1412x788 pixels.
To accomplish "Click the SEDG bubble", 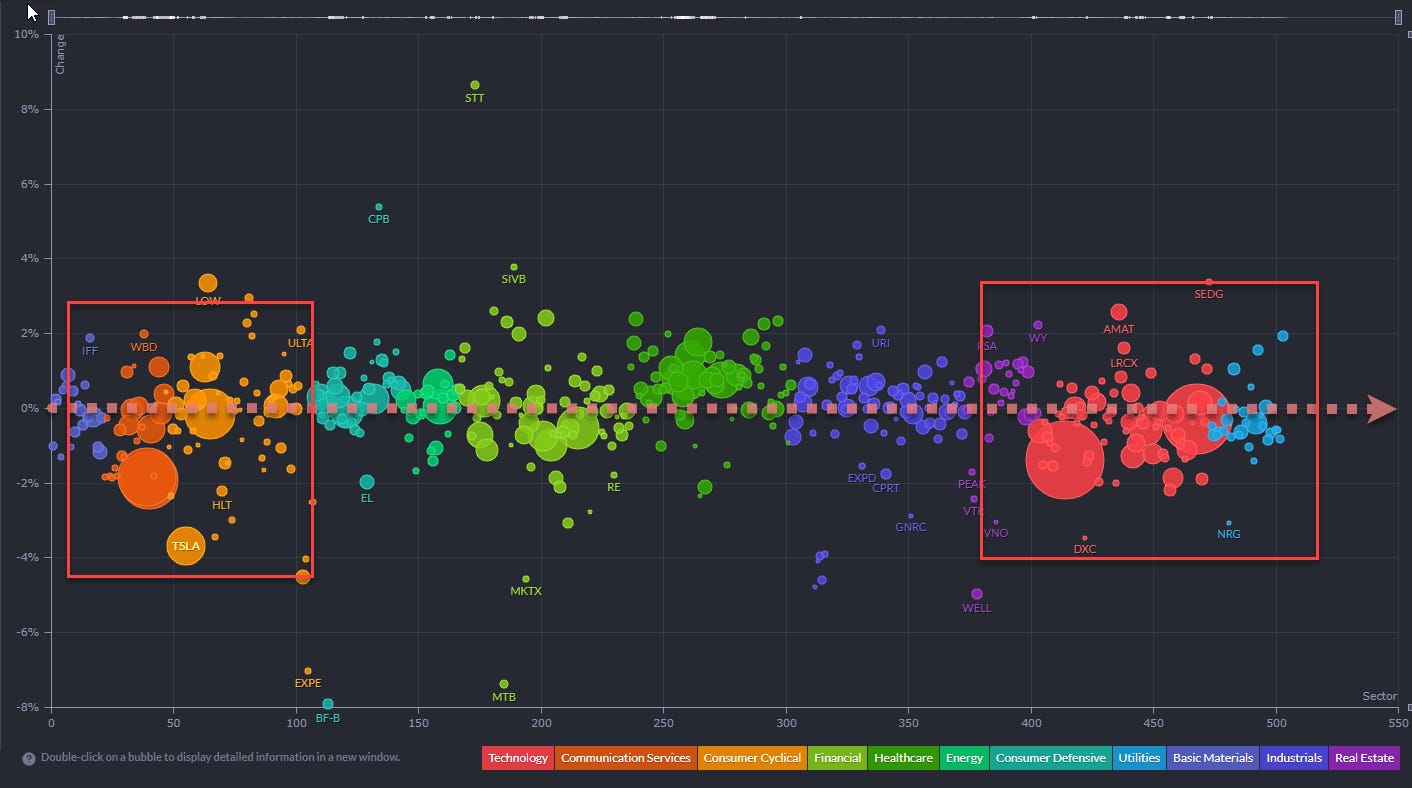I will (x=1208, y=282).
